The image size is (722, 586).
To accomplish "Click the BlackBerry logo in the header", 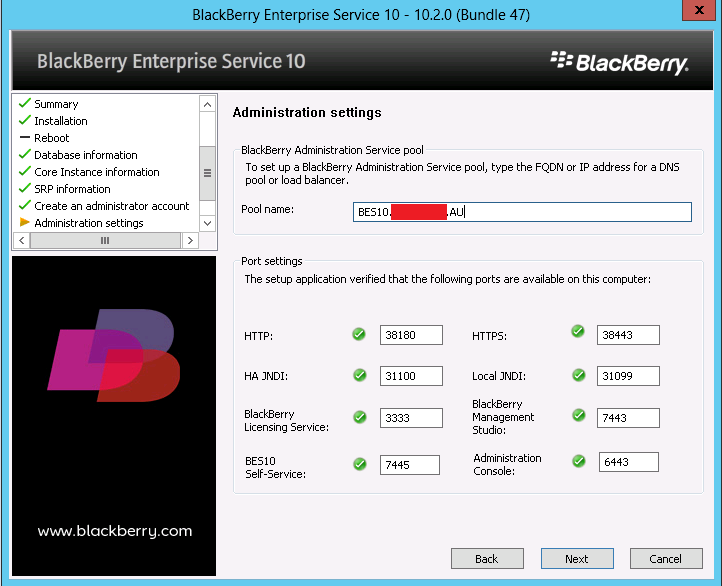I will coord(619,64).
